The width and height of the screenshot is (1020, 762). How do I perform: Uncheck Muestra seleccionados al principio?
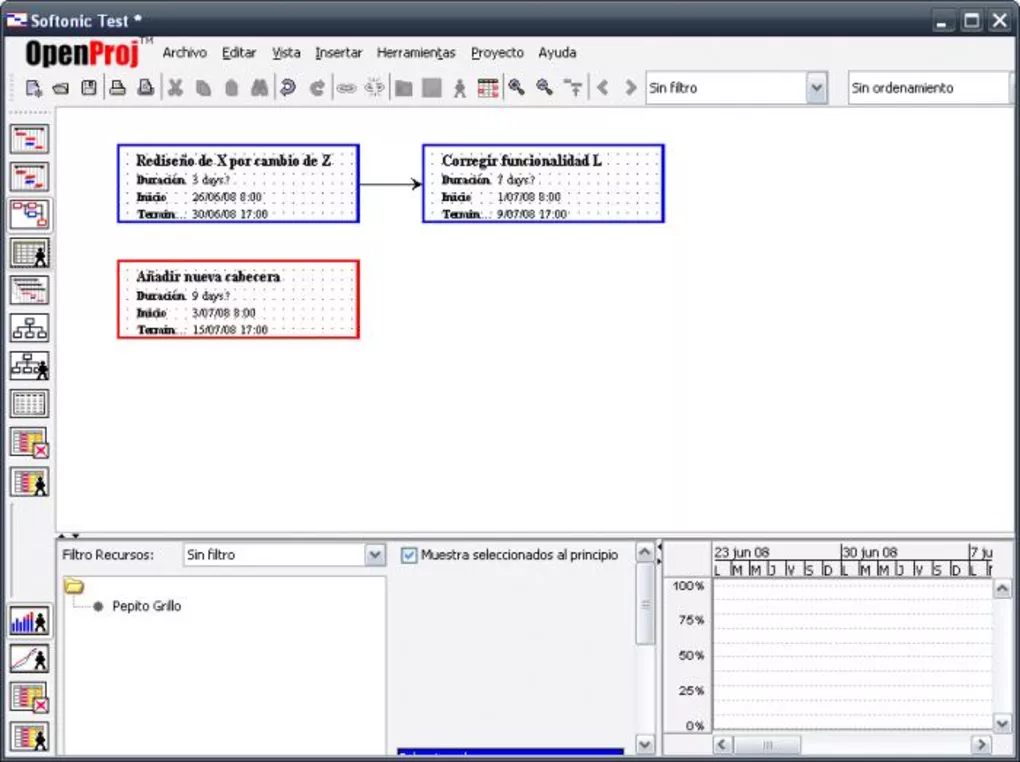coord(409,555)
